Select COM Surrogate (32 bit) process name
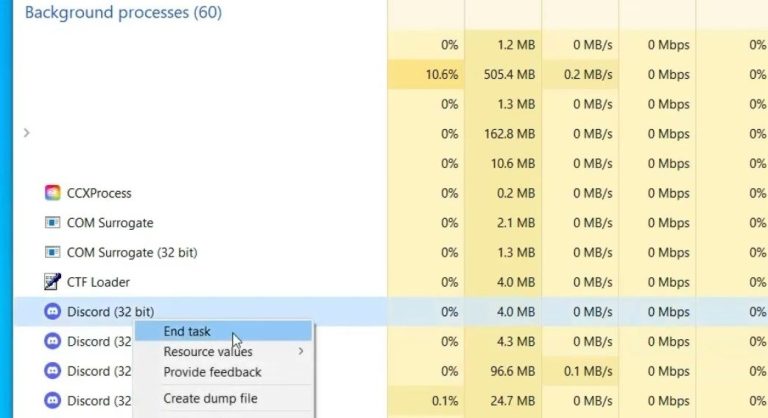 pos(132,253)
